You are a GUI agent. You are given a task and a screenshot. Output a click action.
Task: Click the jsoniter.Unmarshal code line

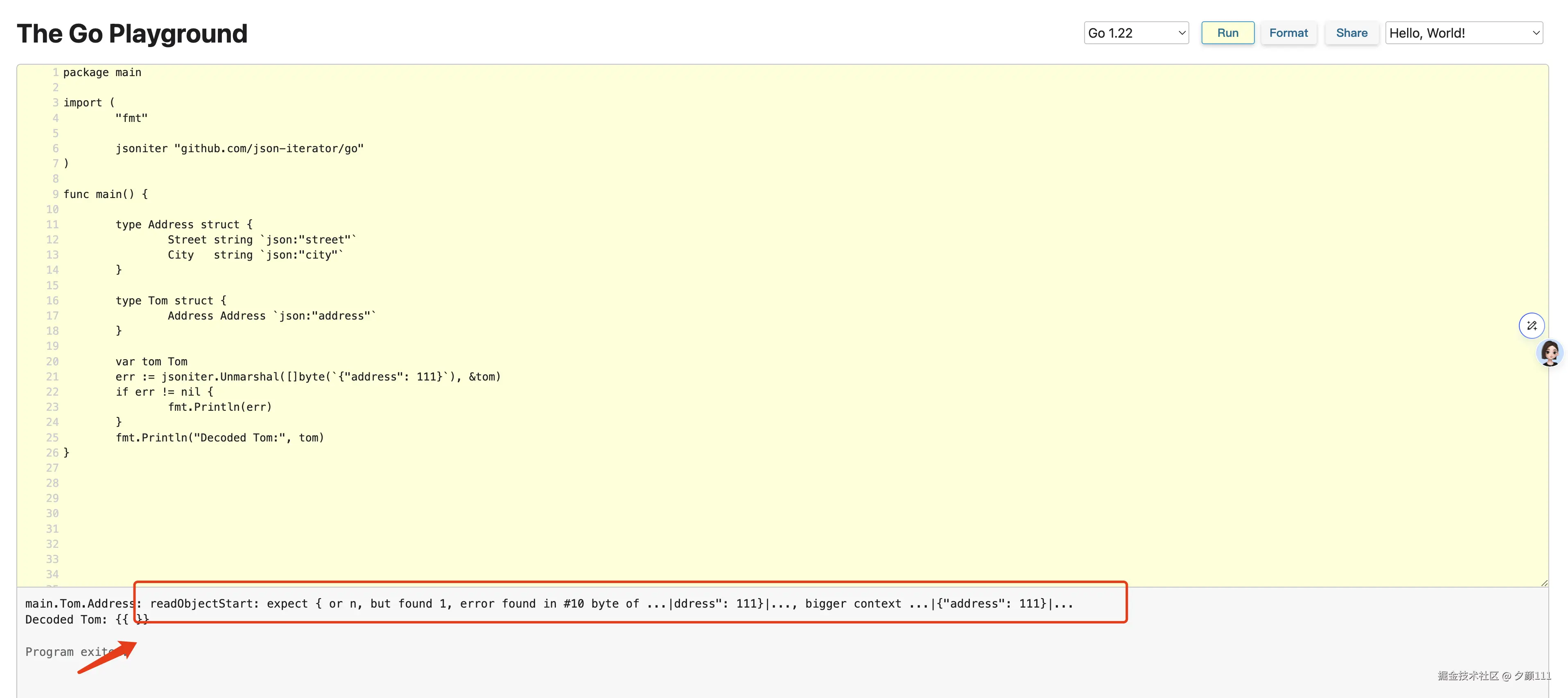(308, 377)
